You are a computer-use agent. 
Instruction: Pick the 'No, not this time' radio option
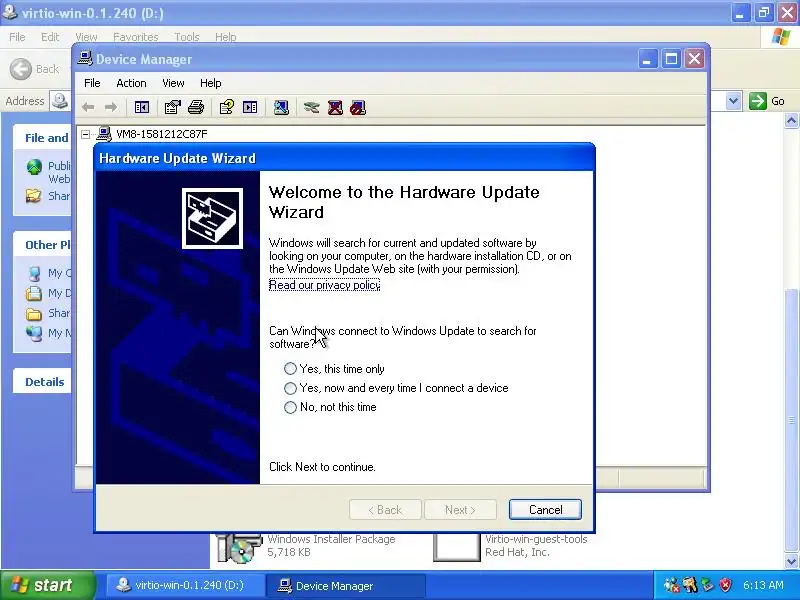click(x=290, y=407)
